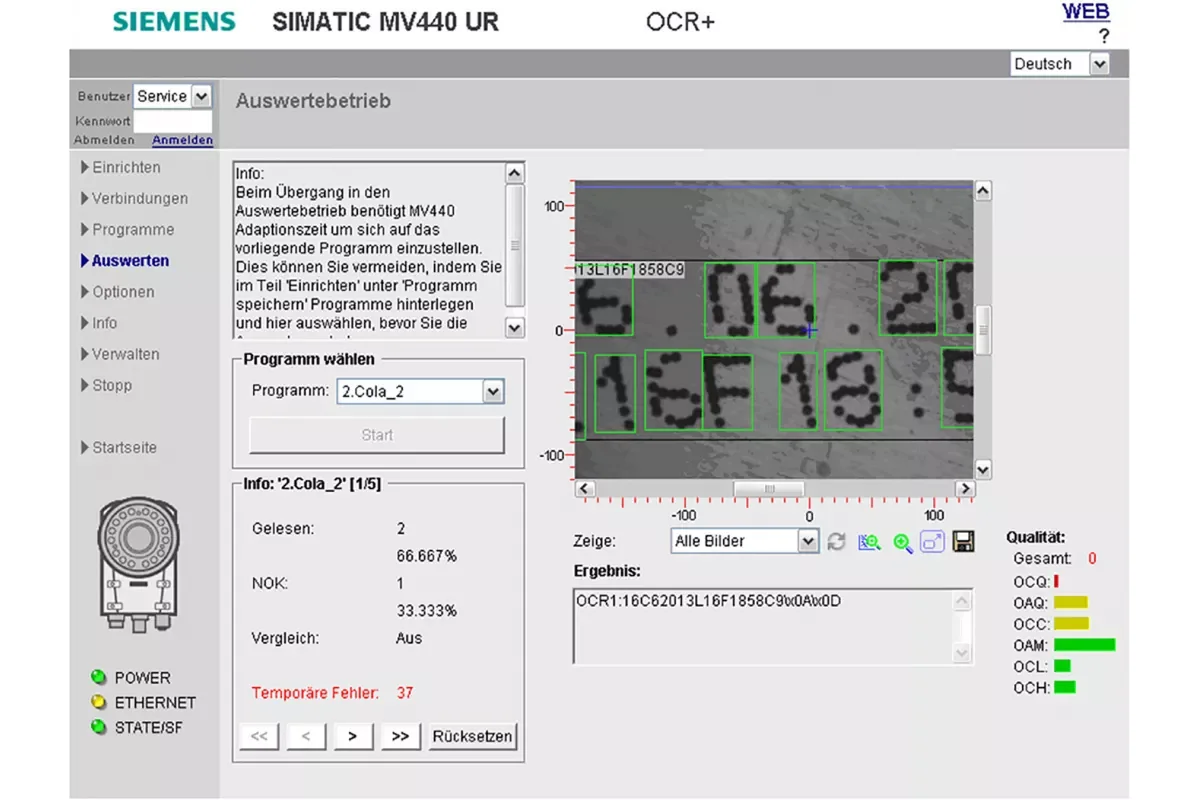Click the POWER status LED
The image size is (1200, 800).
[x=98, y=677]
